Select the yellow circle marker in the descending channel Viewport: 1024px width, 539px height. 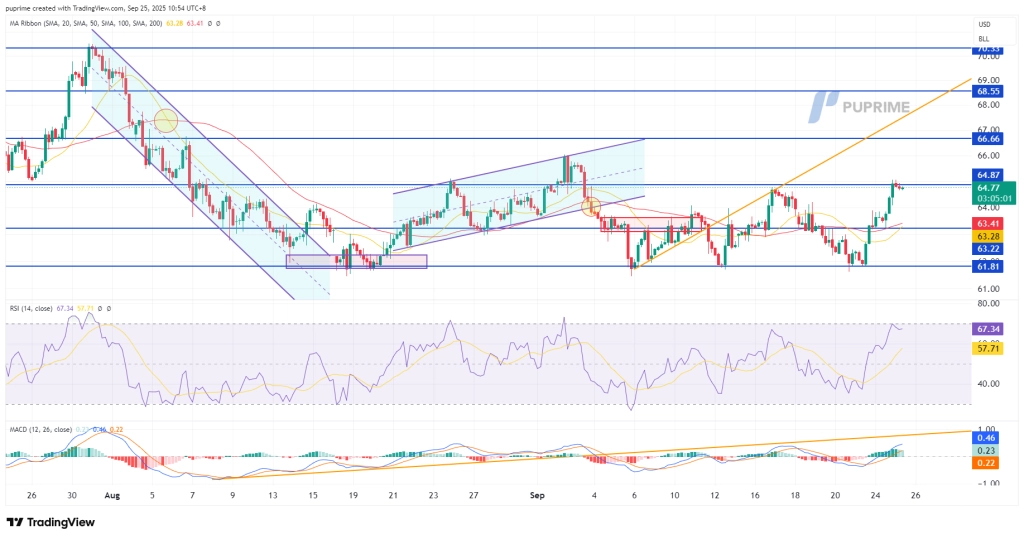click(x=166, y=121)
